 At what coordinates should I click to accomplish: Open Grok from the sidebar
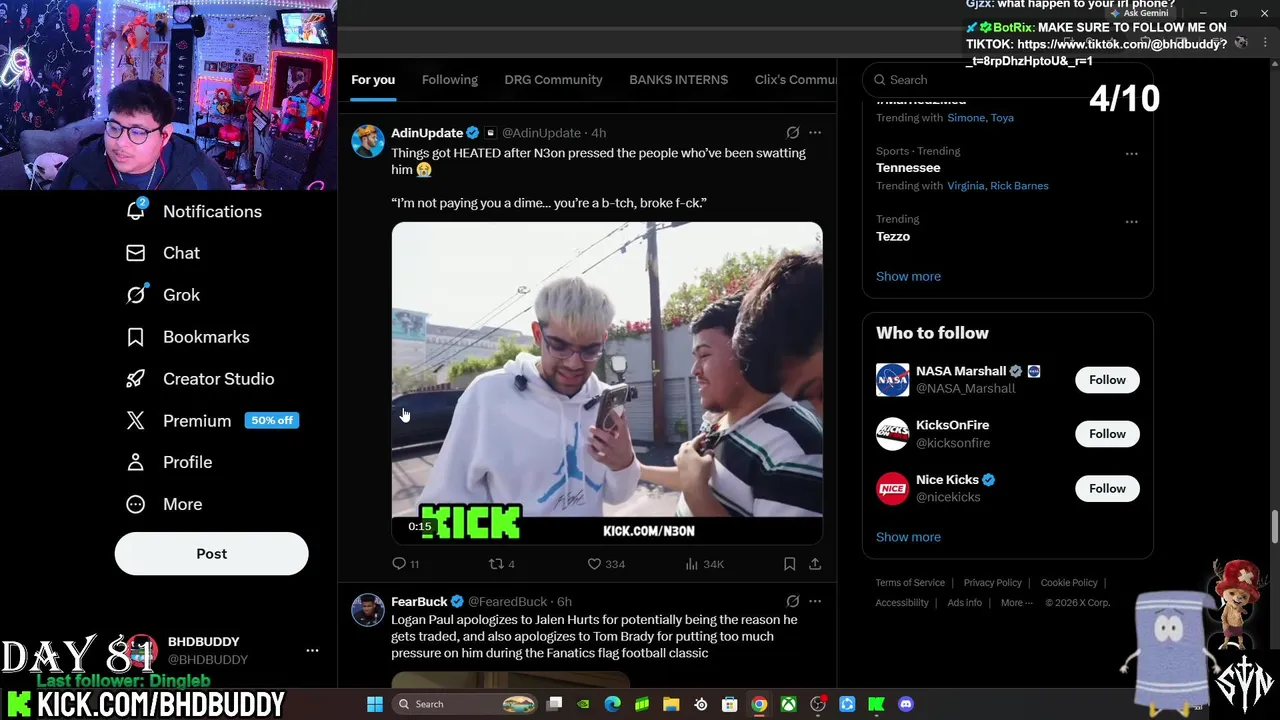(x=163, y=295)
